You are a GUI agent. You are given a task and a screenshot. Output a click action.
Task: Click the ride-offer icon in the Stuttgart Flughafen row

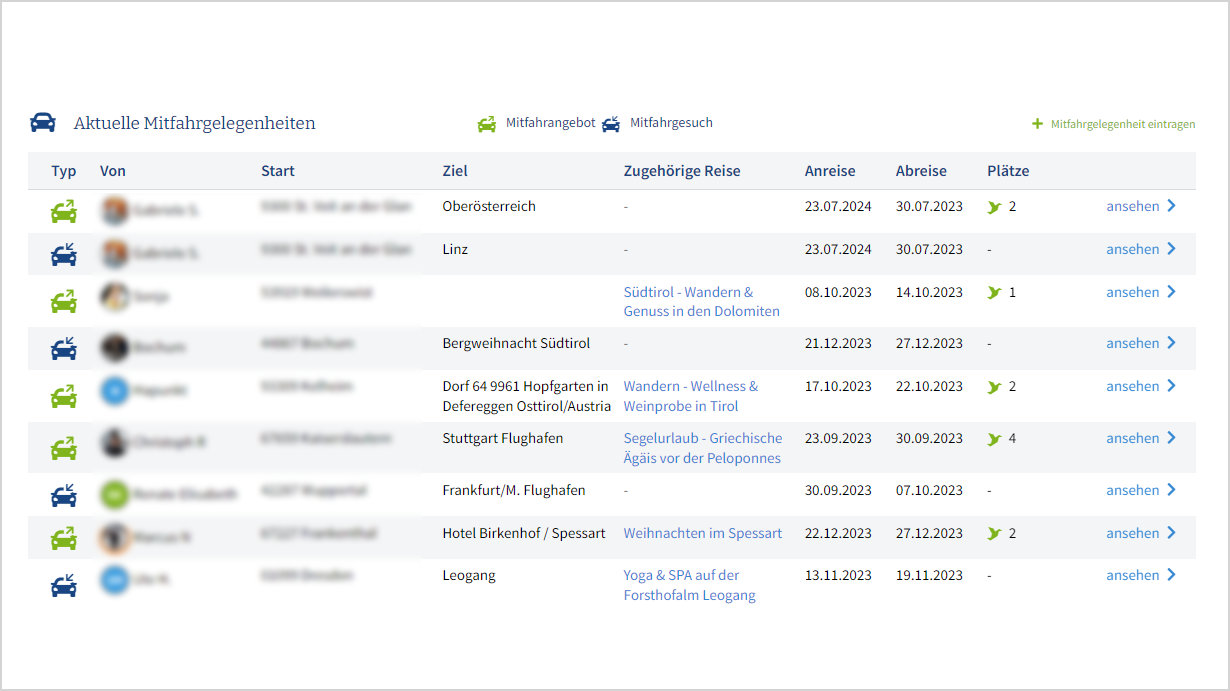pos(64,448)
